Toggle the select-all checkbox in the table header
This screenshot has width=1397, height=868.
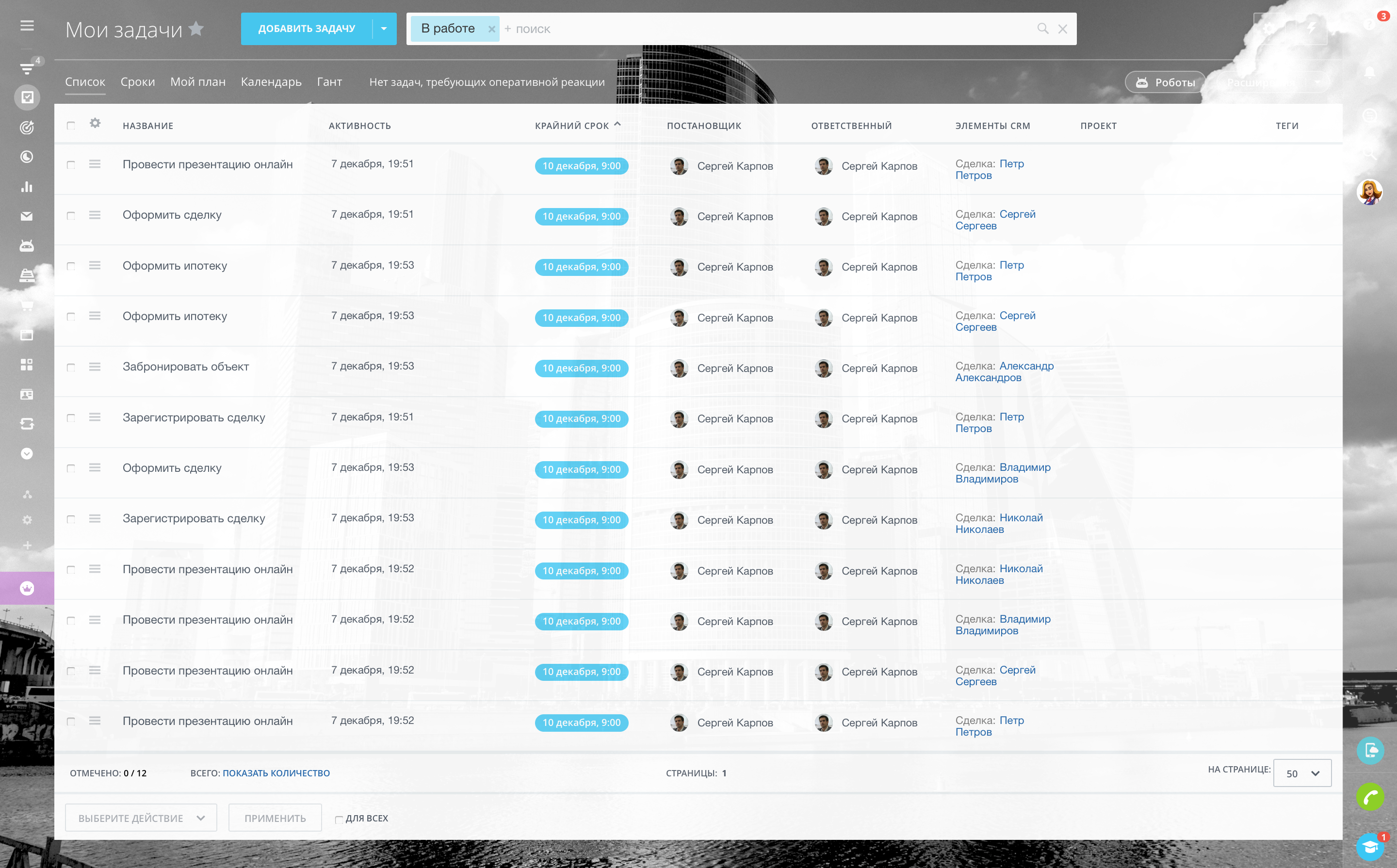(x=71, y=126)
